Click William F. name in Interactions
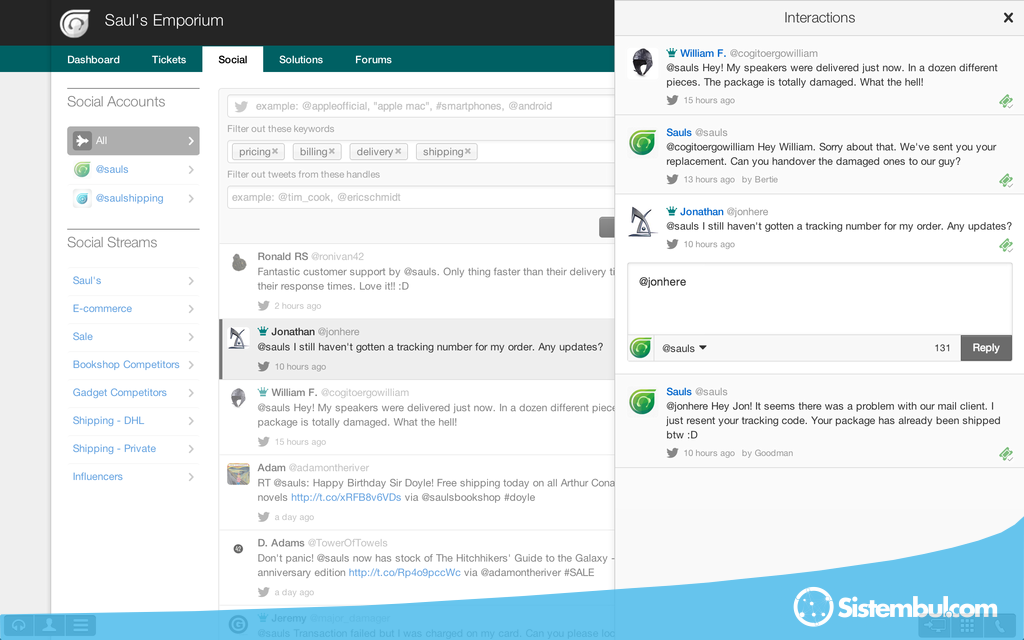This screenshot has width=1024, height=640. (x=703, y=53)
